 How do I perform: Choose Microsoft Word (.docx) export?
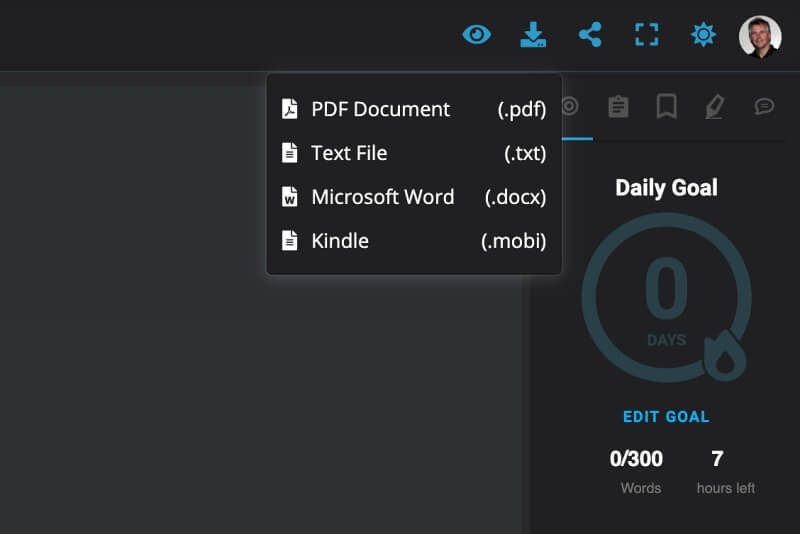point(414,197)
